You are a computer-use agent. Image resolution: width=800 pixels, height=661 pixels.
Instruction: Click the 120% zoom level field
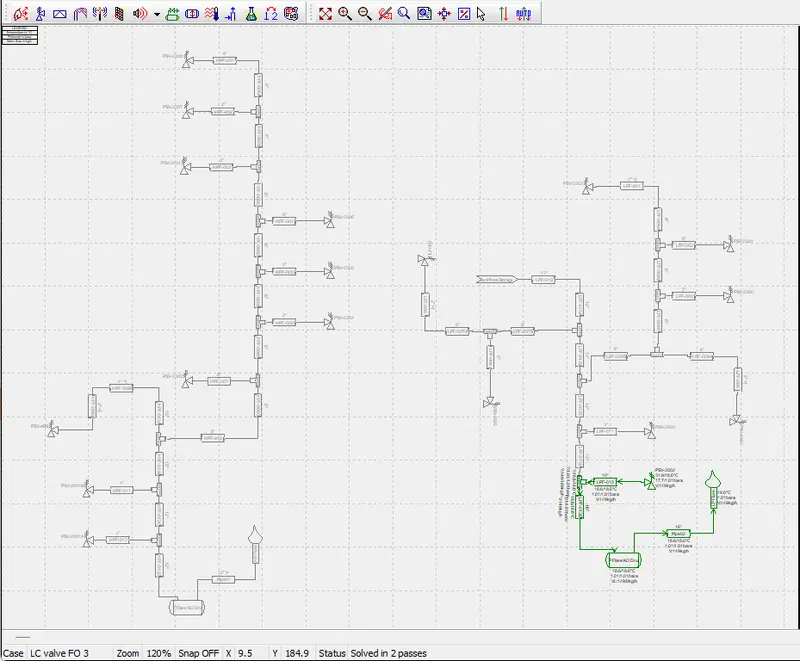159,653
